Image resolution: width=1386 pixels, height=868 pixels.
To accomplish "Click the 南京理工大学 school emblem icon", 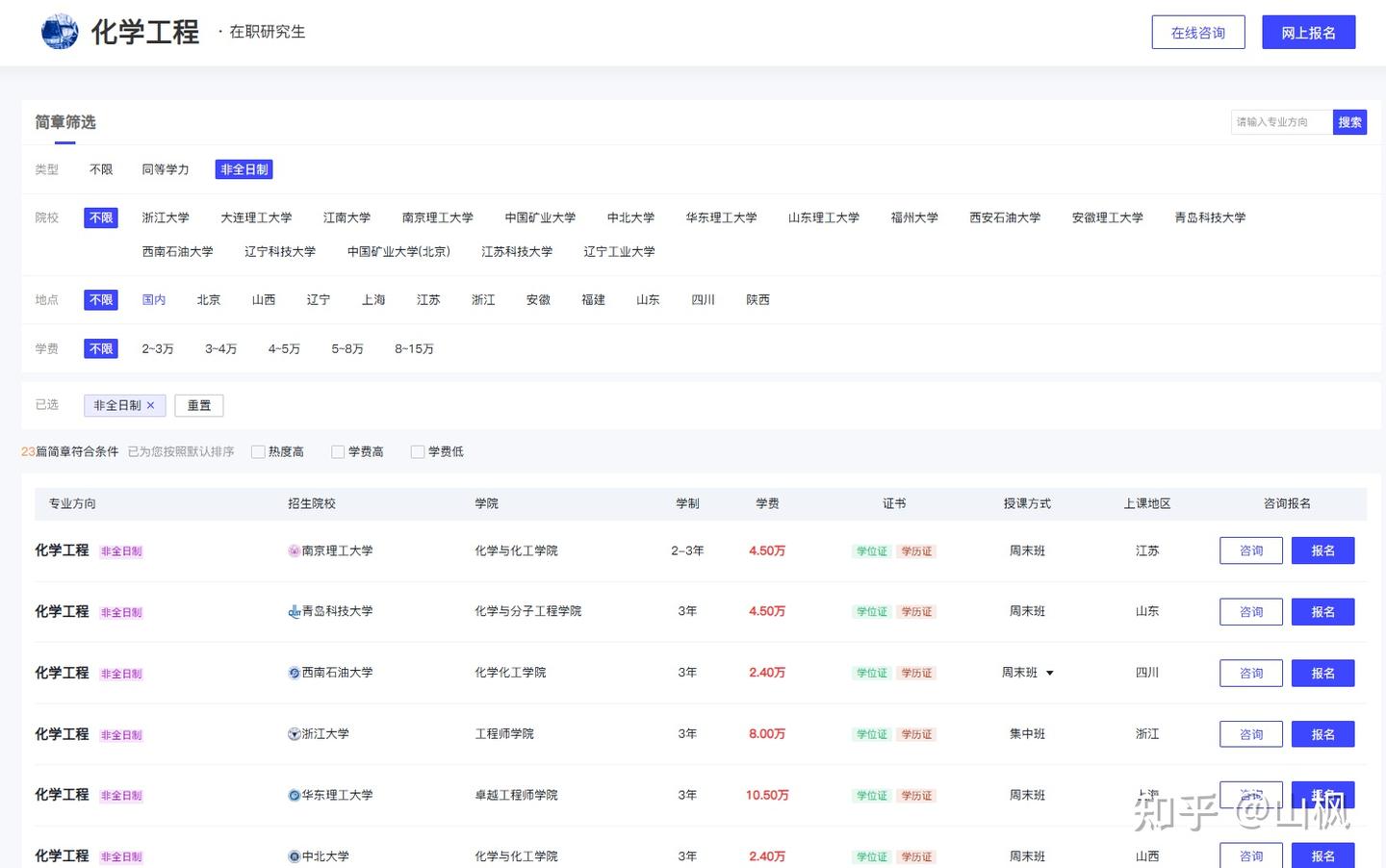I will point(295,551).
